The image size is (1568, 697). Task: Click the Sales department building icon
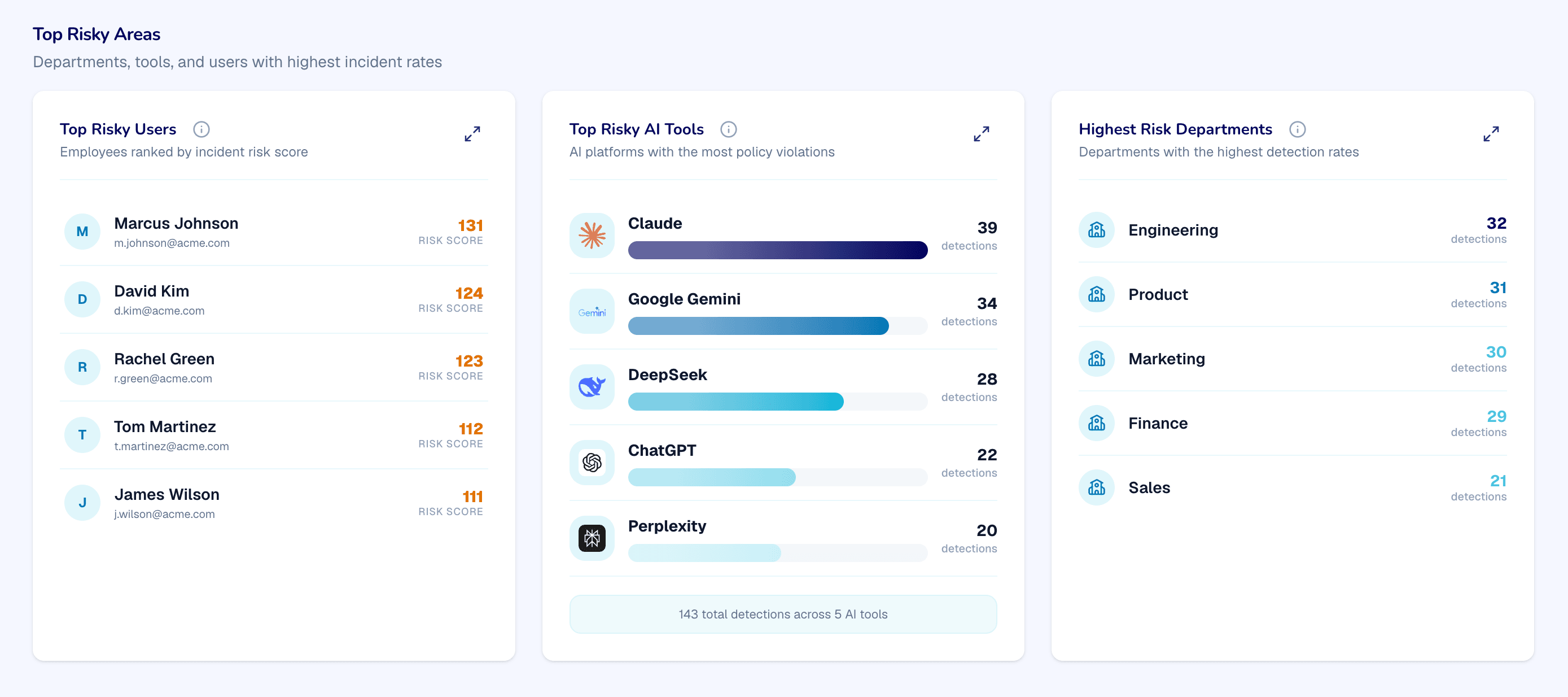tap(1096, 487)
